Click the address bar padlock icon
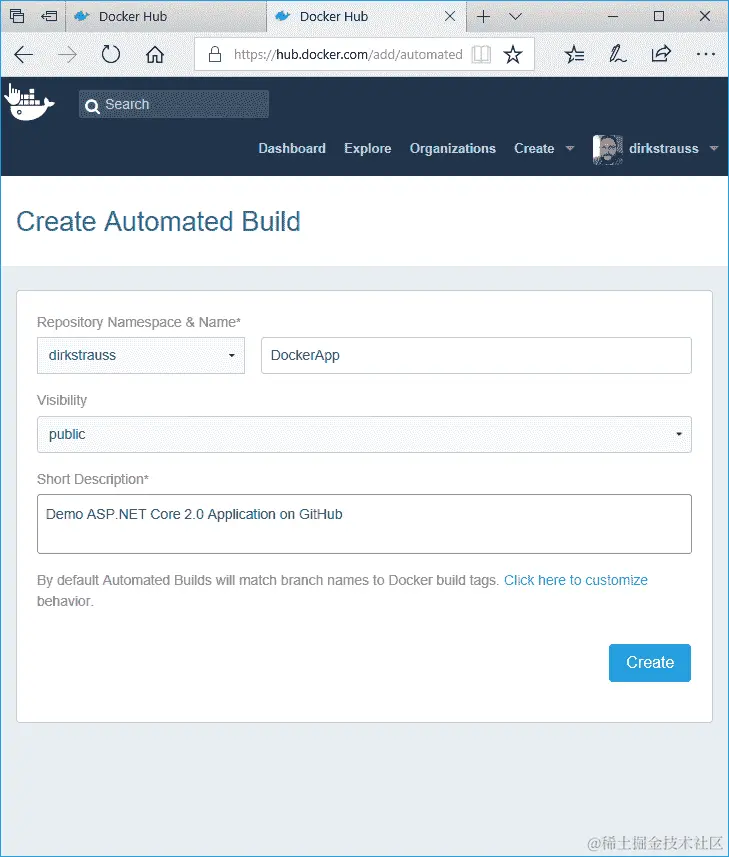This screenshot has width=729, height=857. click(x=215, y=54)
